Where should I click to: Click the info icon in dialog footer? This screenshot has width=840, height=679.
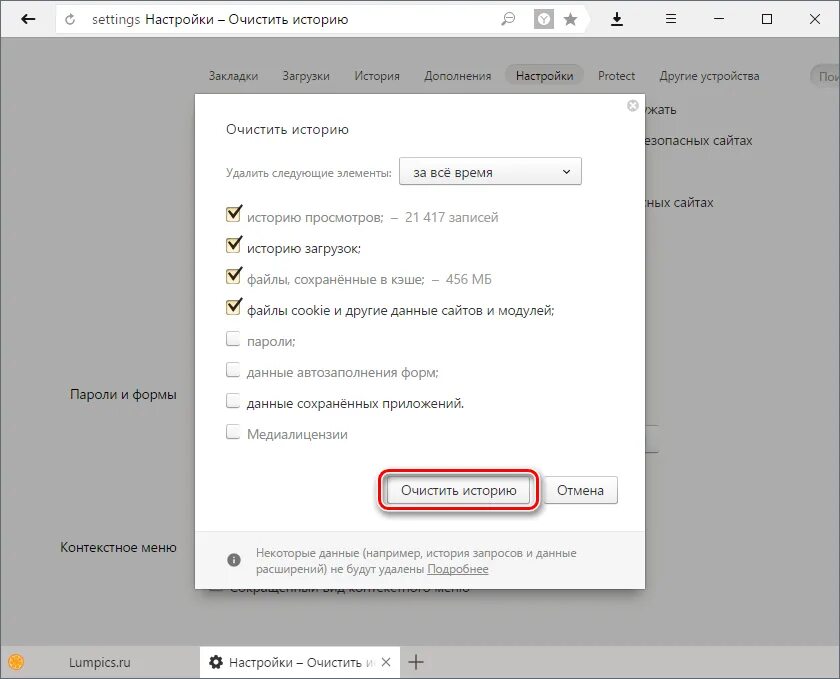coord(234,560)
